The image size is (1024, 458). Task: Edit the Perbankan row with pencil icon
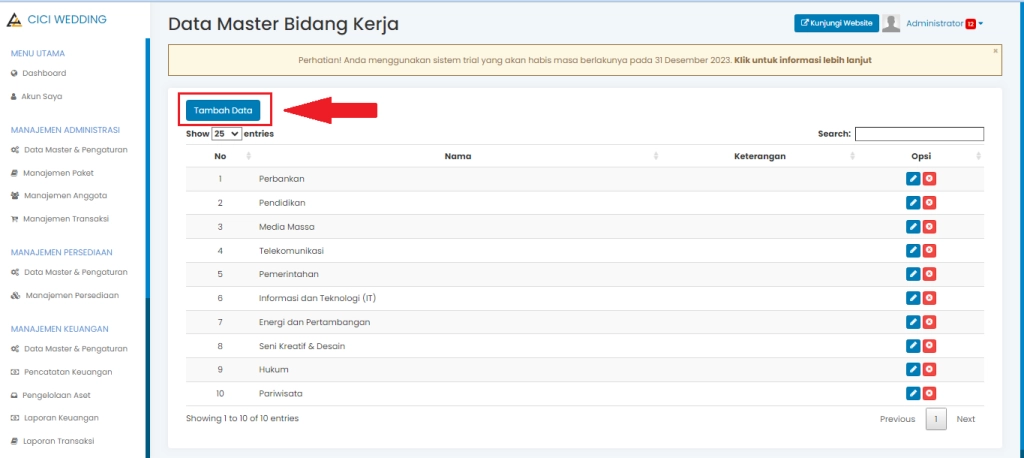pyautogui.click(x=913, y=179)
